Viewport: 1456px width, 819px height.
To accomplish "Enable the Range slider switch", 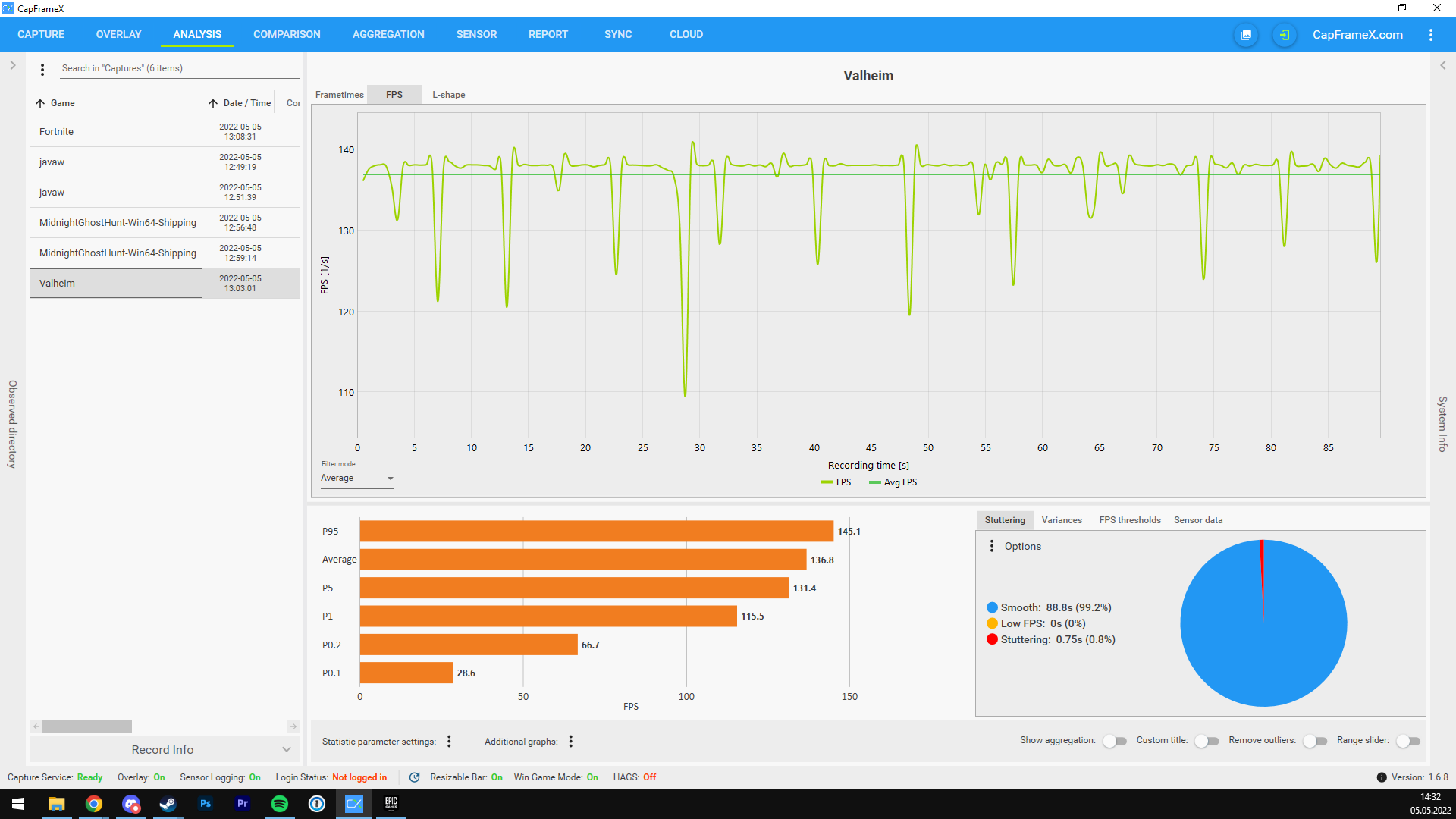I will pyautogui.click(x=1407, y=741).
